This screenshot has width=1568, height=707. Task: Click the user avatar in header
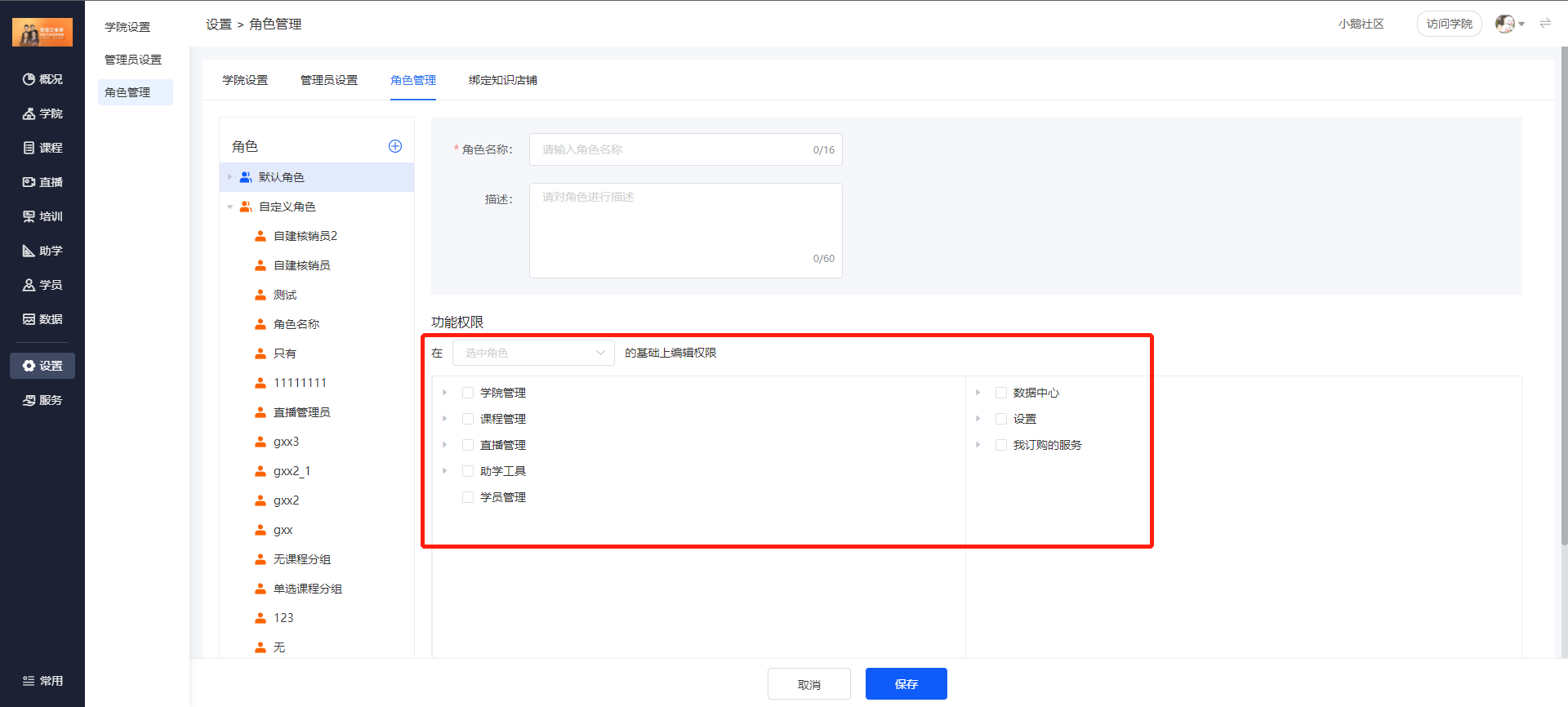1504,24
